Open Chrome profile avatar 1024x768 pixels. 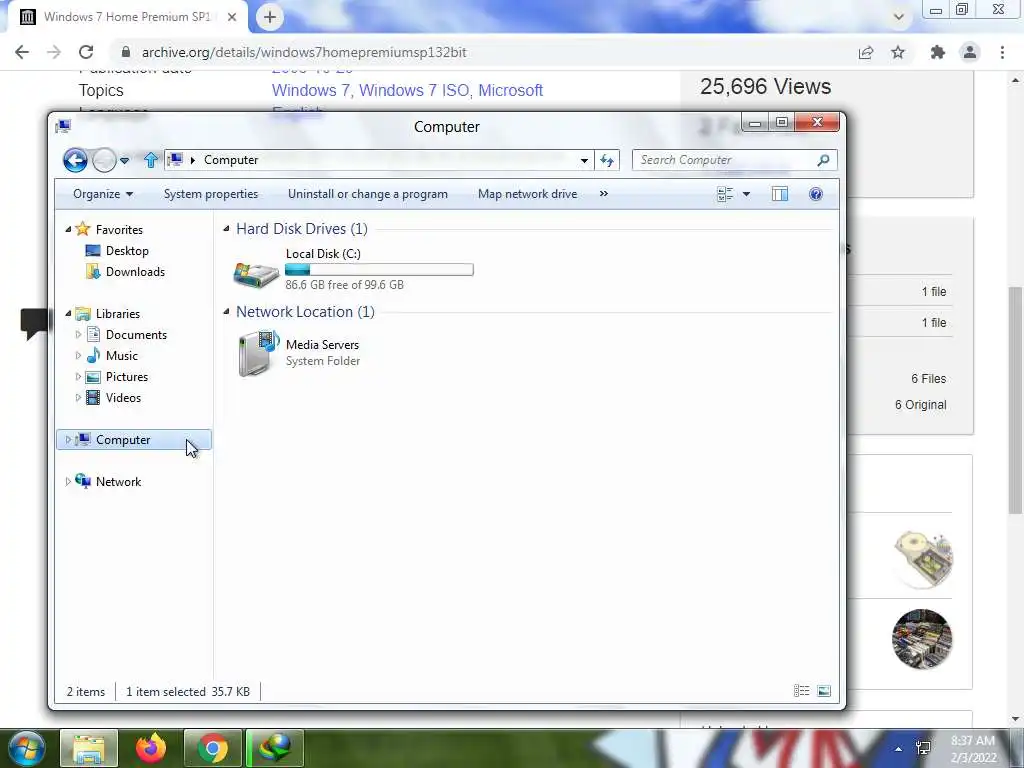[x=970, y=52]
